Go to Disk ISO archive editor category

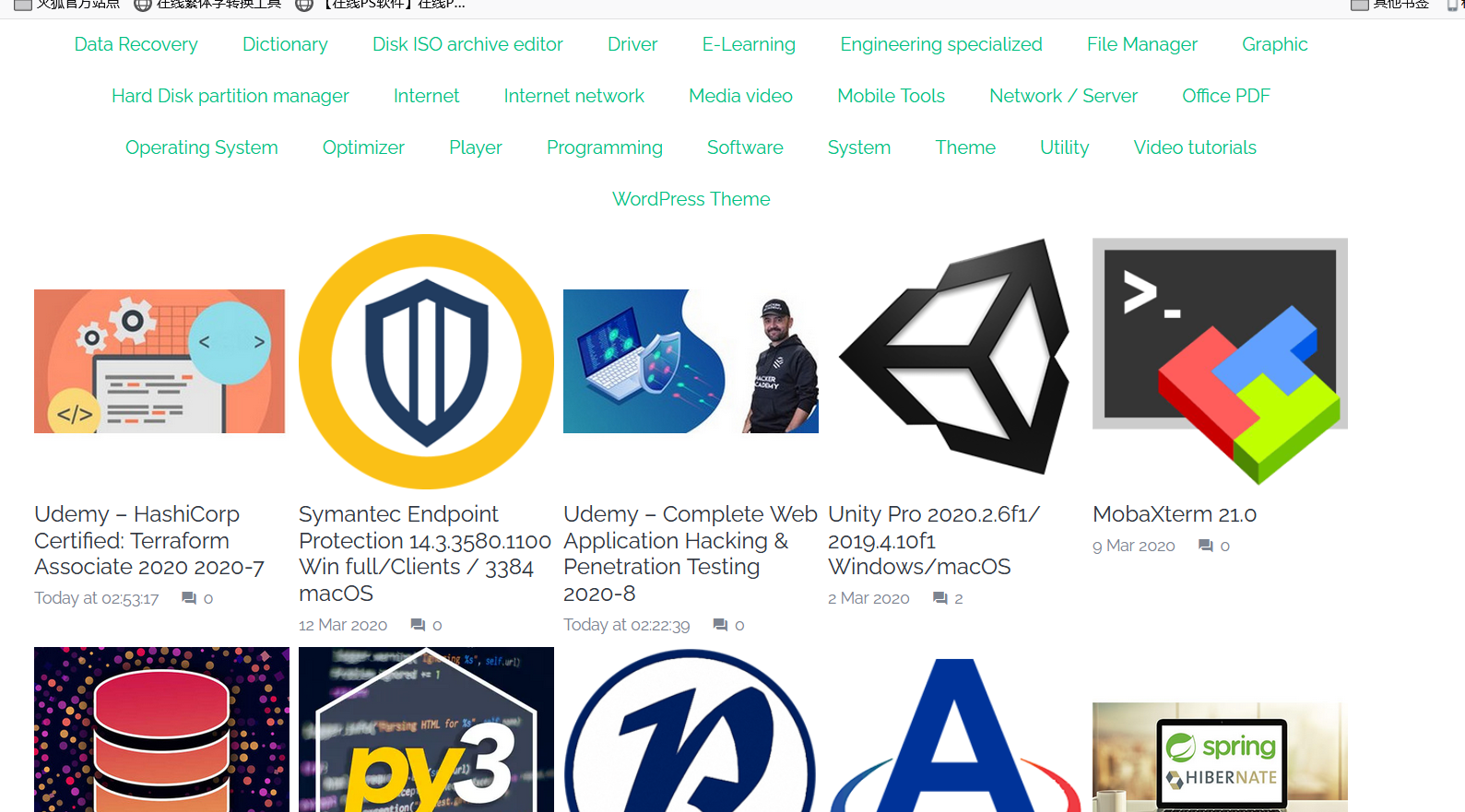click(x=467, y=44)
